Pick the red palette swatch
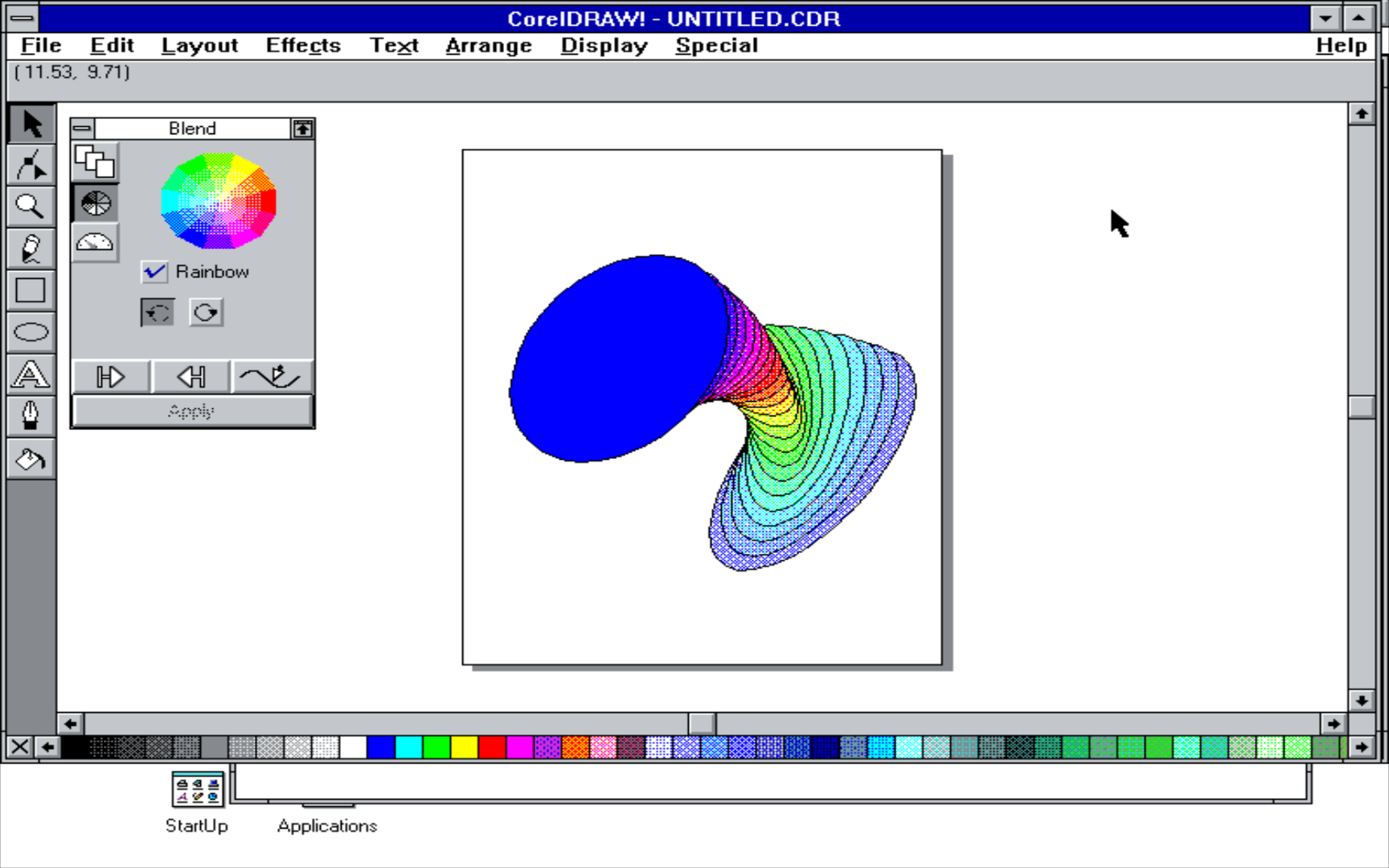 pos(492,747)
